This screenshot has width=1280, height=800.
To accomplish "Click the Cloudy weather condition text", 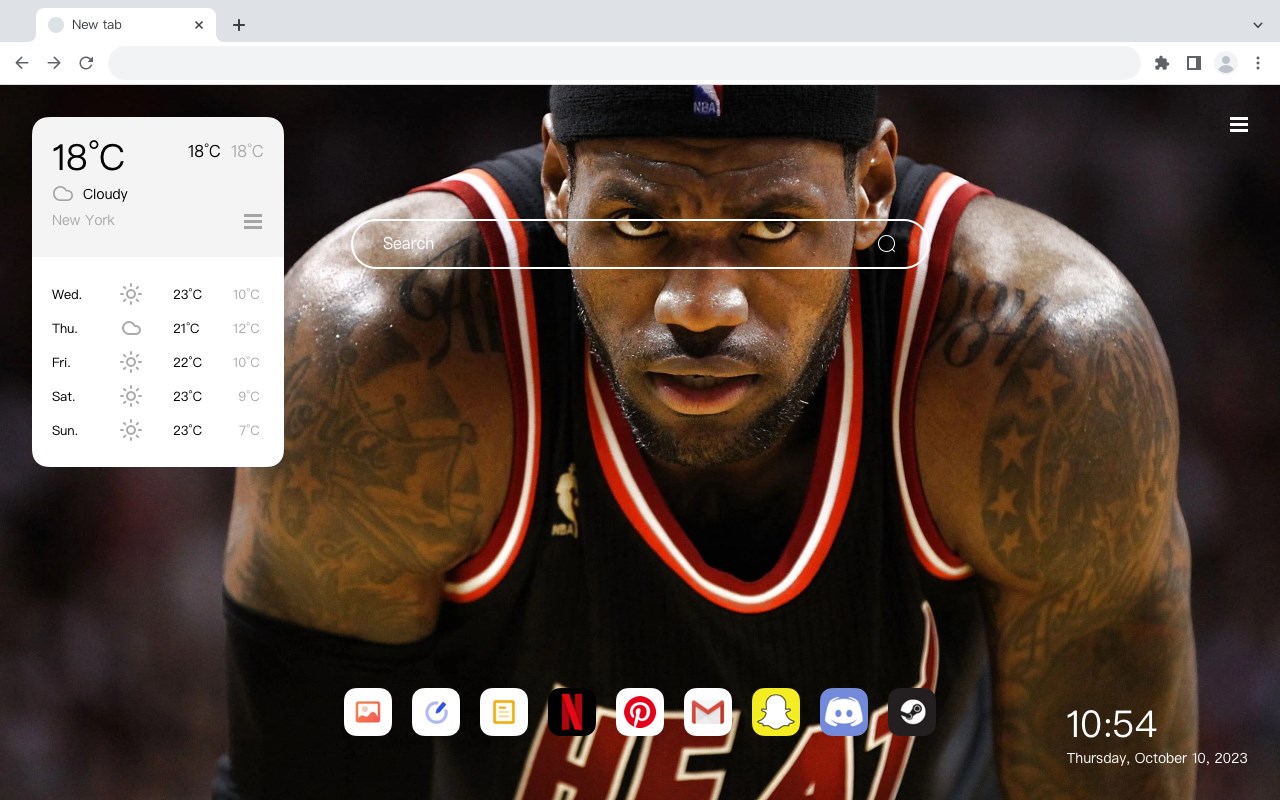I will [105, 194].
